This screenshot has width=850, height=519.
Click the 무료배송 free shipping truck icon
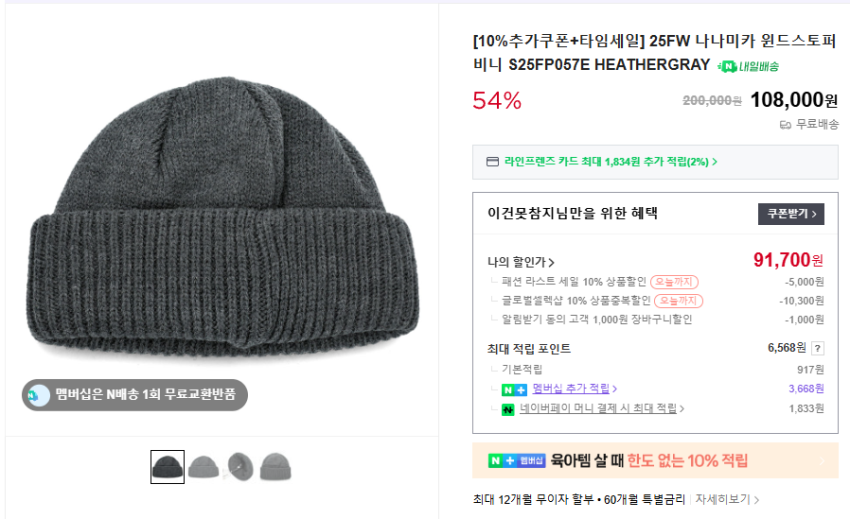pyautogui.click(x=785, y=125)
